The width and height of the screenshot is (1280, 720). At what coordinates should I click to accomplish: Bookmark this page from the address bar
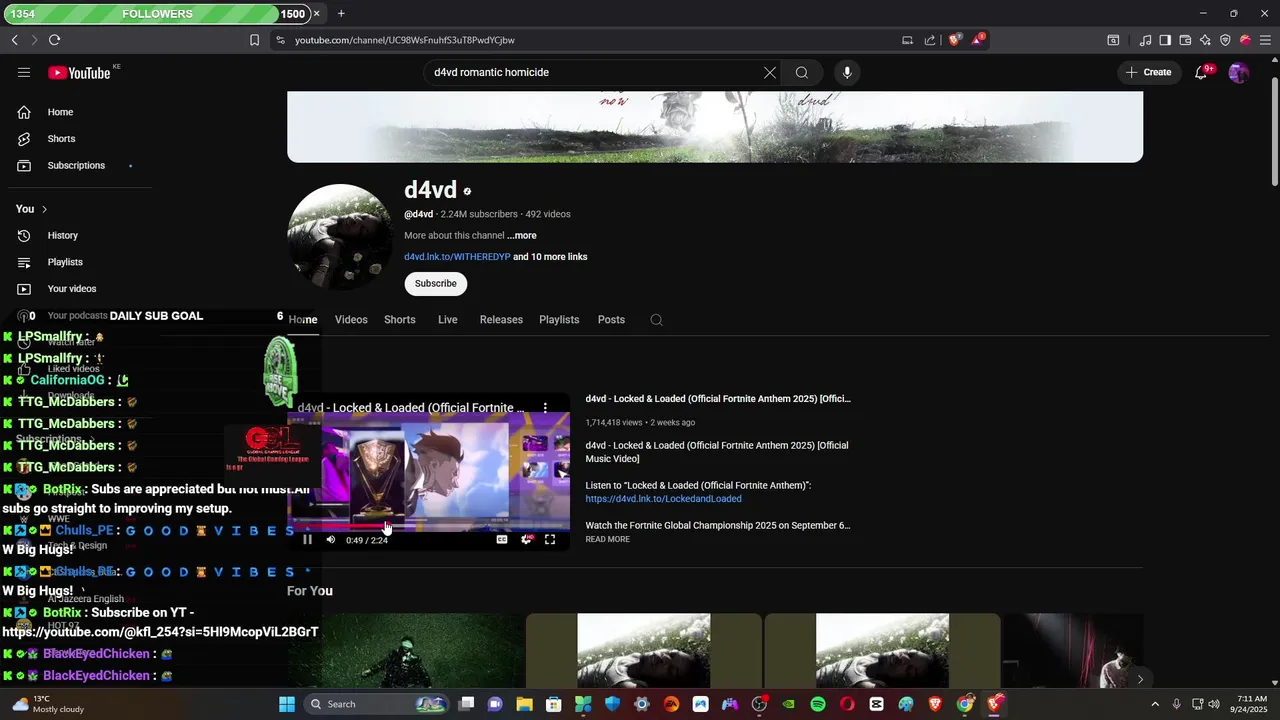pyautogui.click(x=254, y=40)
